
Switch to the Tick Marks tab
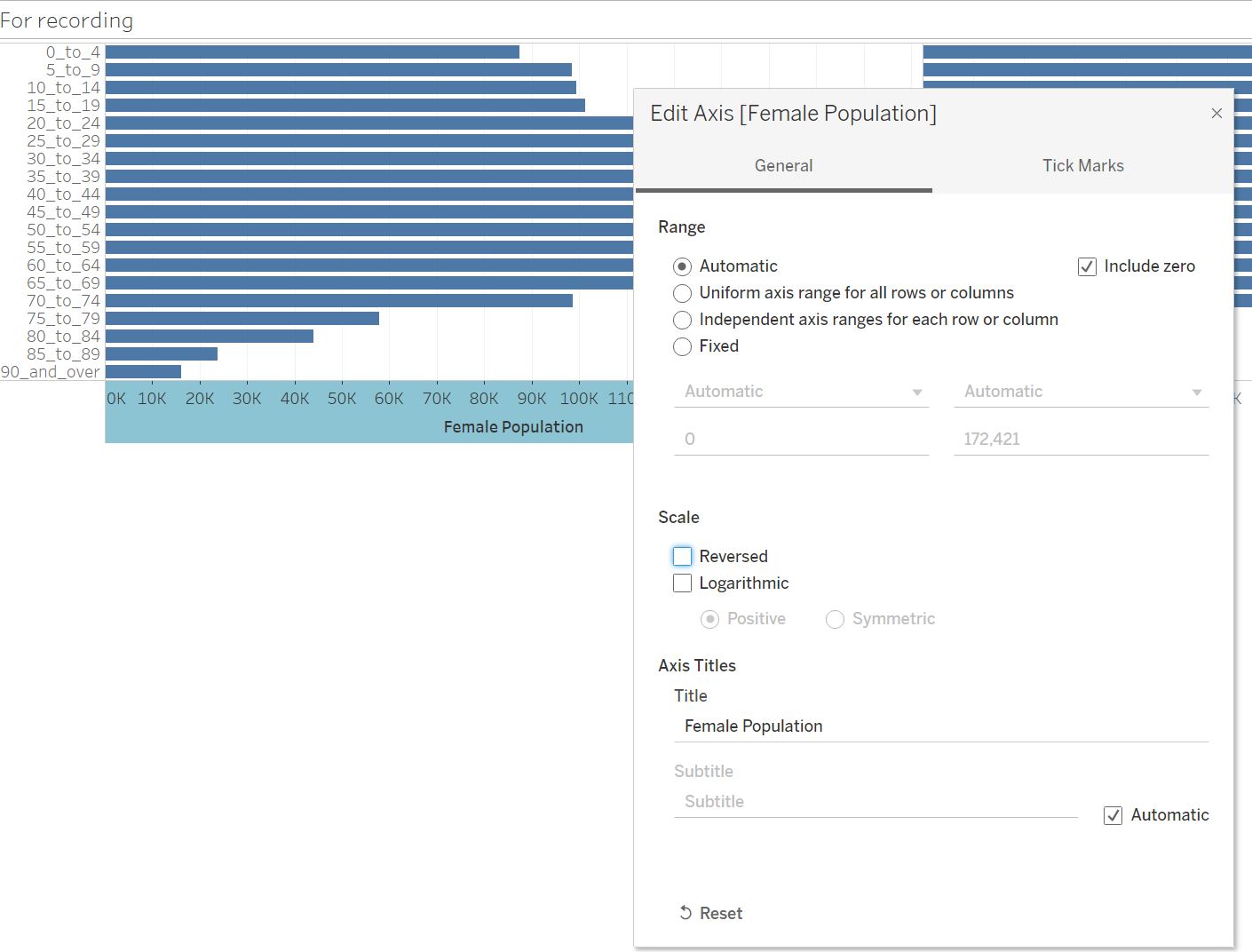coord(1082,166)
